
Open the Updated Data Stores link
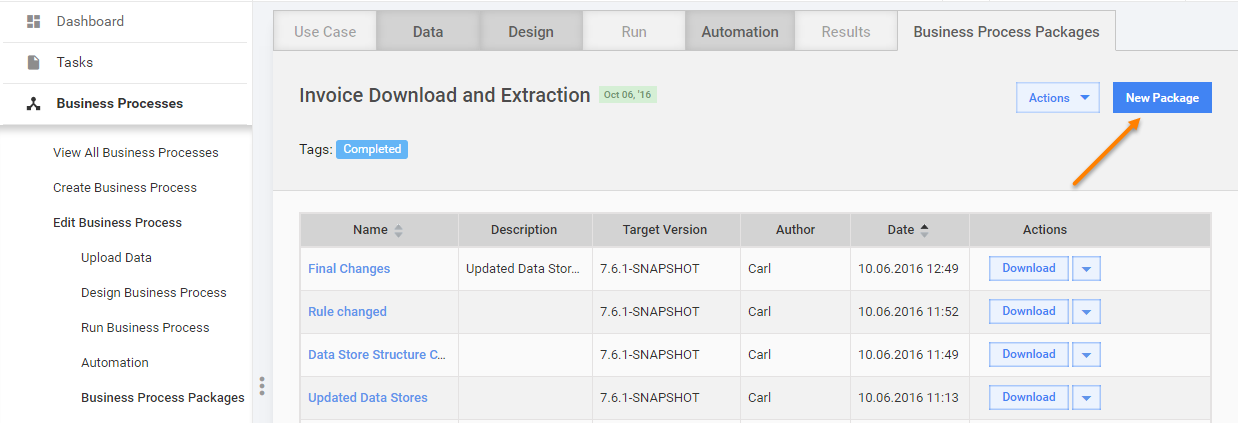click(x=368, y=398)
